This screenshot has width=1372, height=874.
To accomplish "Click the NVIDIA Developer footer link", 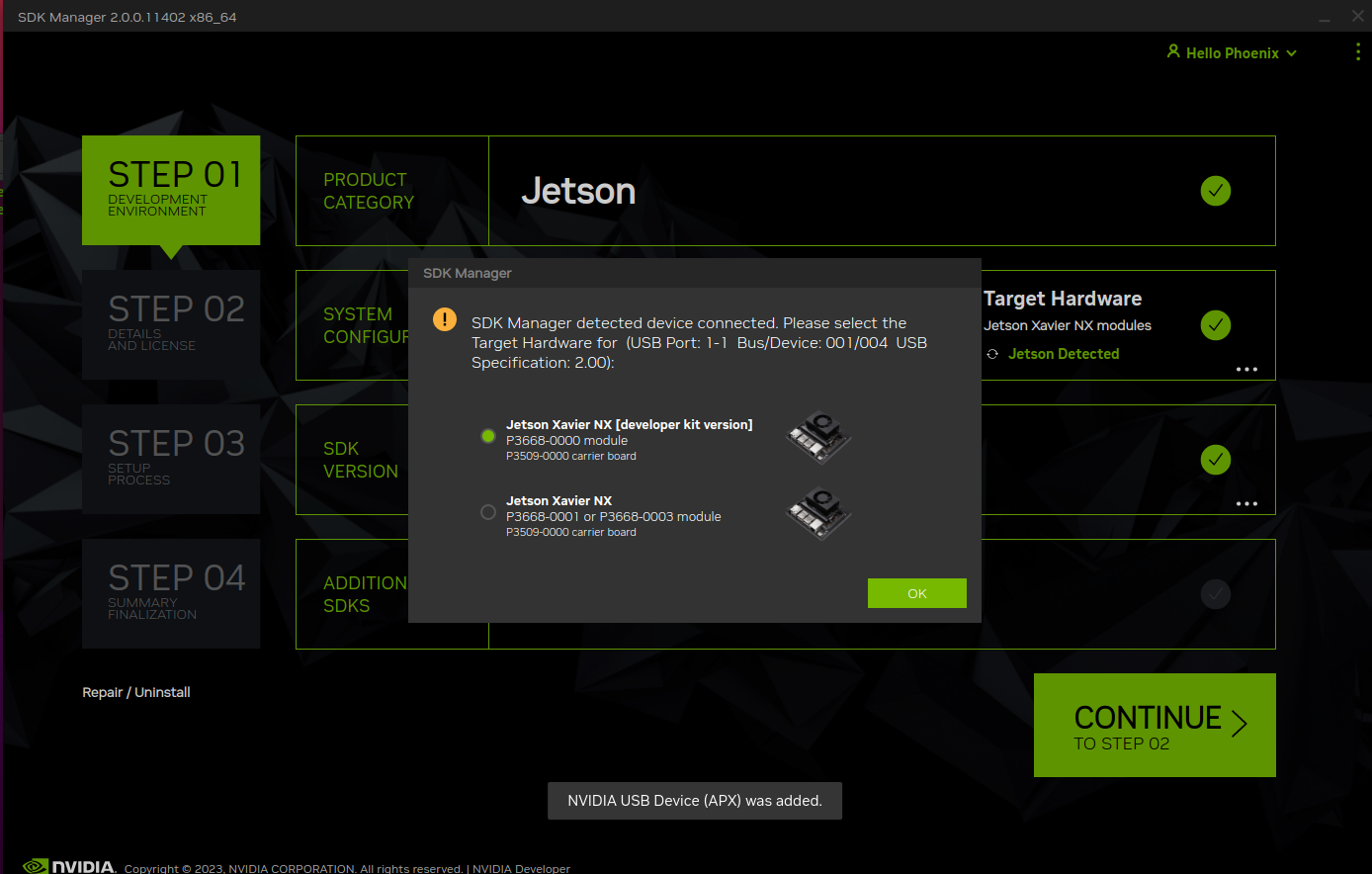I will pyautogui.click(x=521, y=868).
